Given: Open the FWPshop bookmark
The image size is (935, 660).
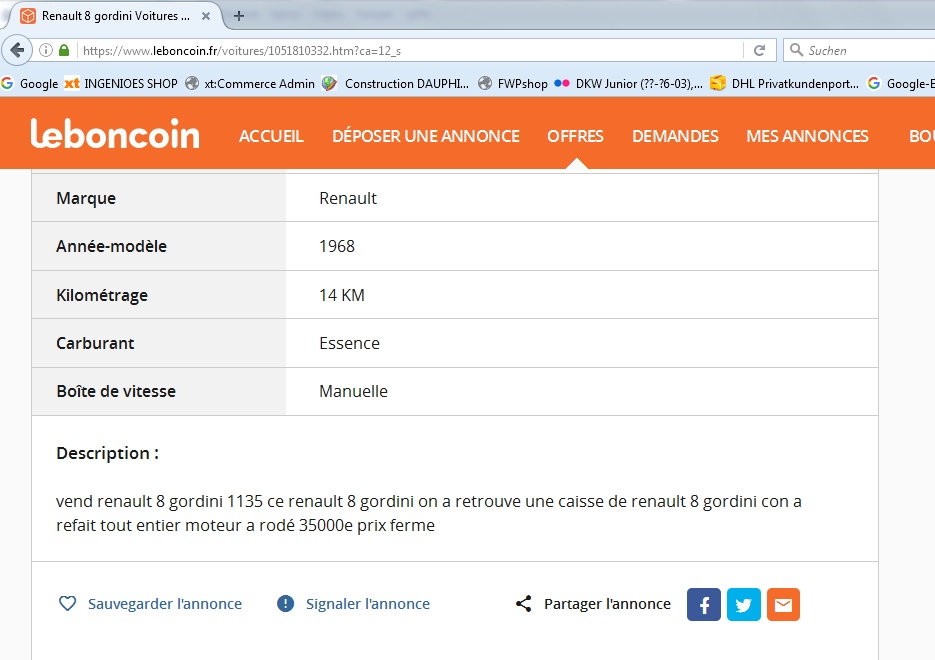Looking at the screenshot, I should pyautogui.click(x=513, y=83).
